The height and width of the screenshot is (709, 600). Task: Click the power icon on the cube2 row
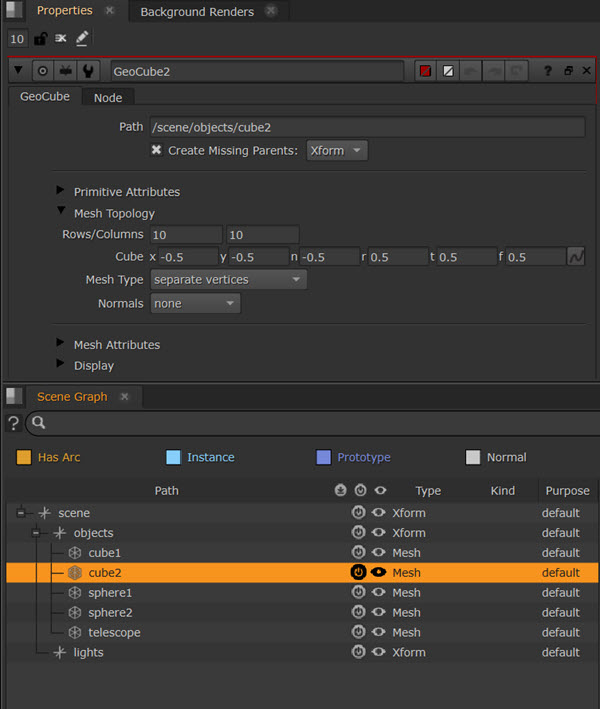click(x=358, y=573)
